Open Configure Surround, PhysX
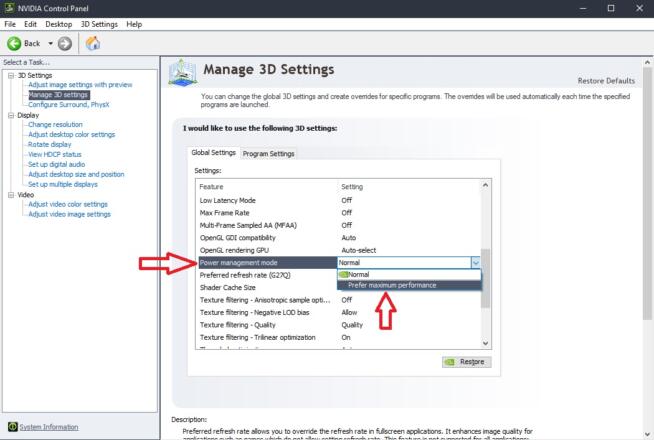The height and width of the screenshot is (440, 654). point(69,105)
